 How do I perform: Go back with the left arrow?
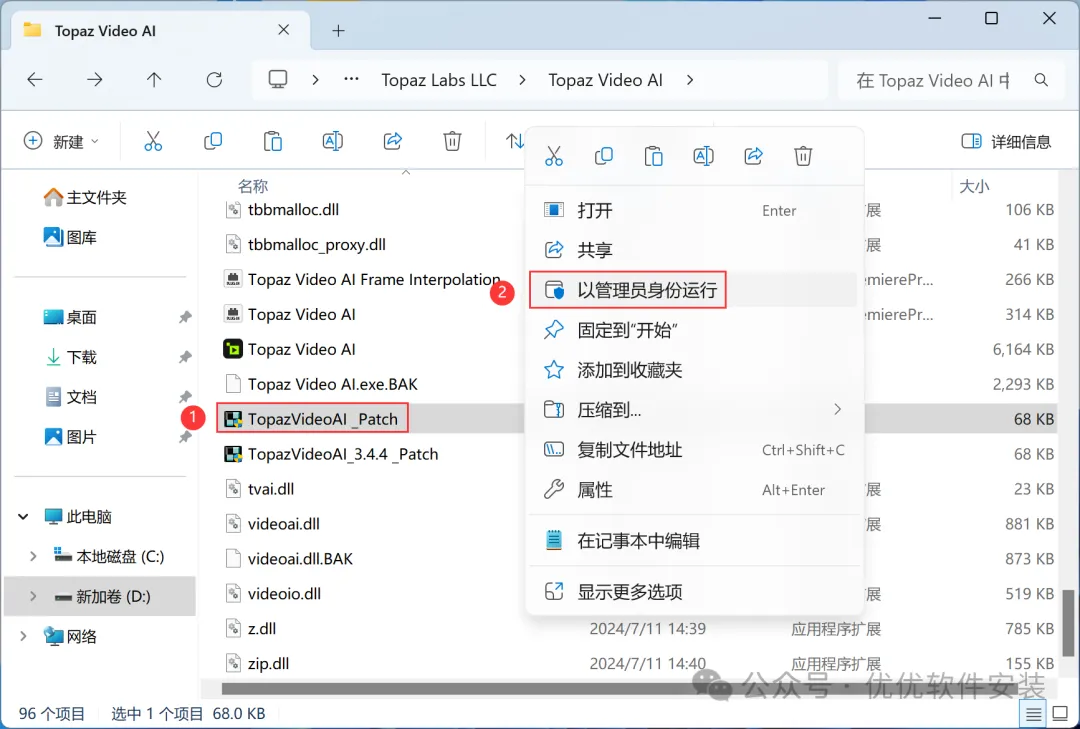click(34, 80)
